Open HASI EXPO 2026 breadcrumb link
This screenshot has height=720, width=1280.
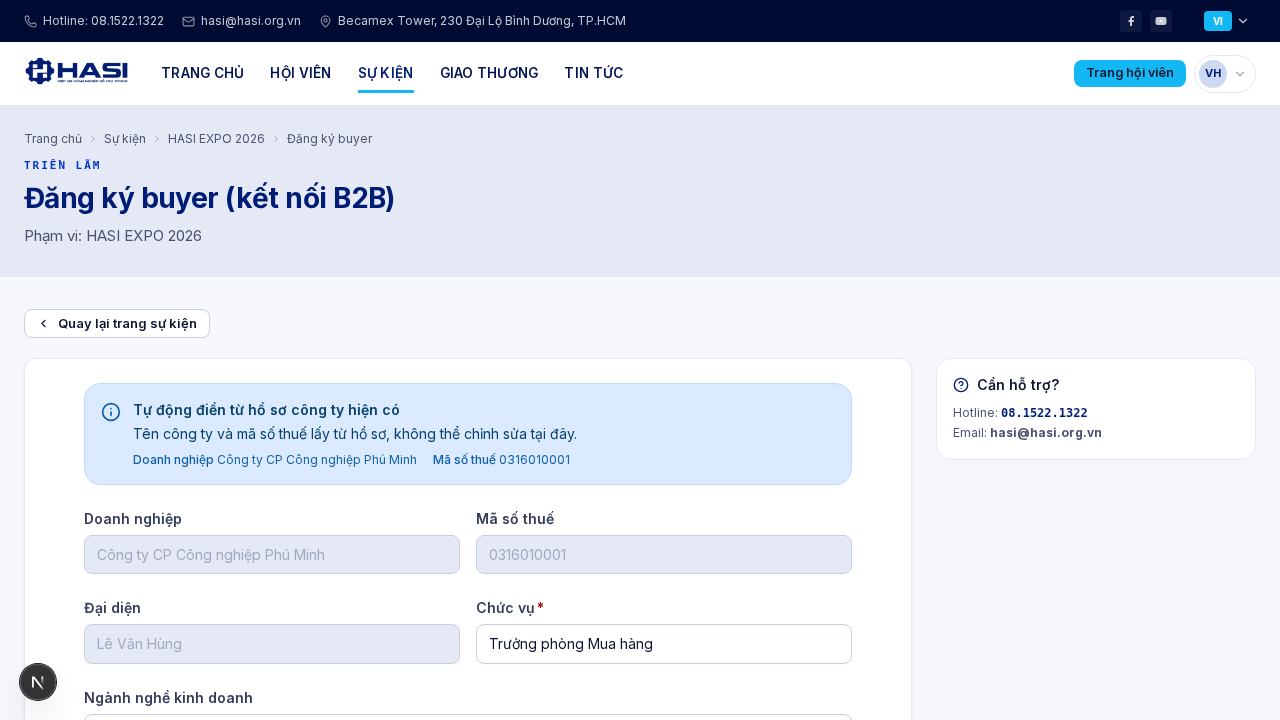click(x=216, y=139)
